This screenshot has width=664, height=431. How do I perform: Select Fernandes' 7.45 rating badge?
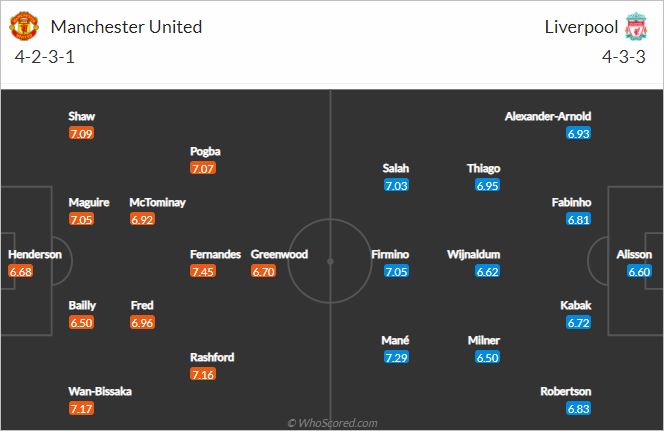[203, 271]
